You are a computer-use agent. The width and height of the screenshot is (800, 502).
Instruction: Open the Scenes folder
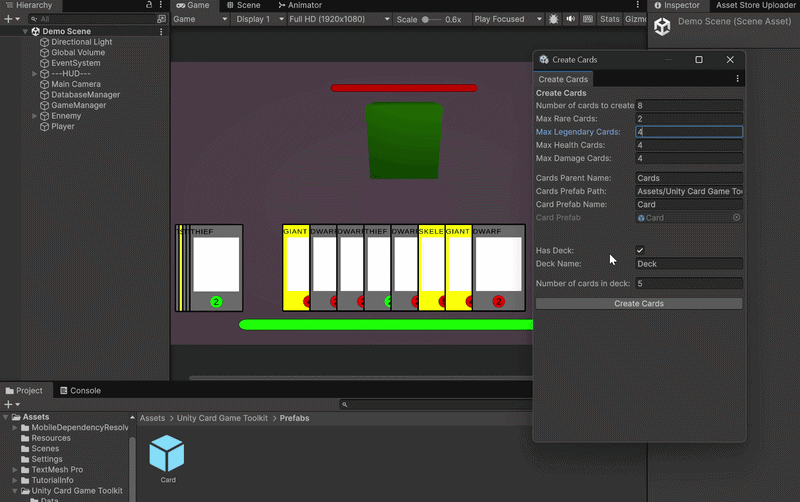(40, 449)
